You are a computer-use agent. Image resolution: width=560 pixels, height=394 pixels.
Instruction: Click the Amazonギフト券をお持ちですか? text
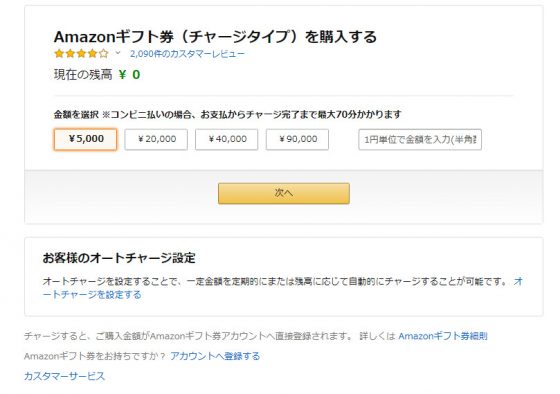pos(95,356)
